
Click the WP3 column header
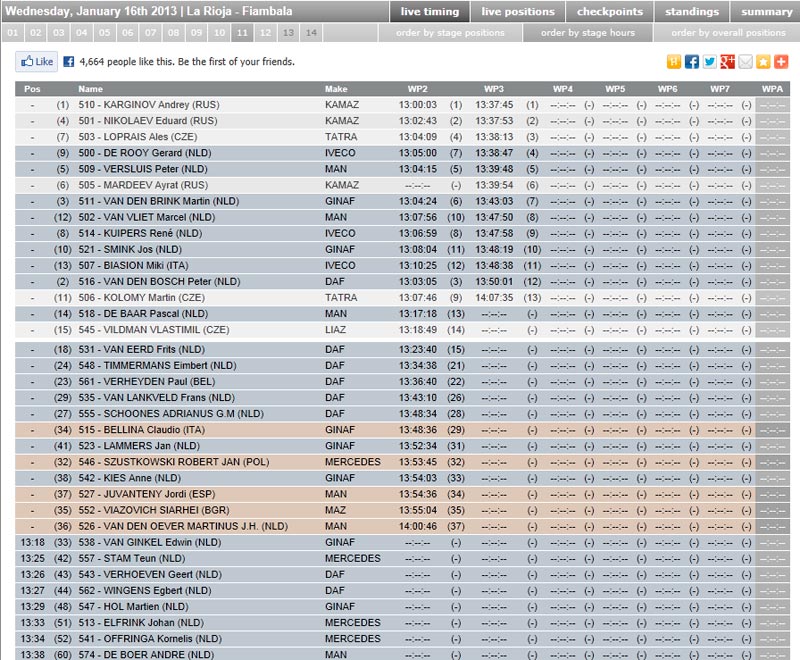[x=494, y=89]
